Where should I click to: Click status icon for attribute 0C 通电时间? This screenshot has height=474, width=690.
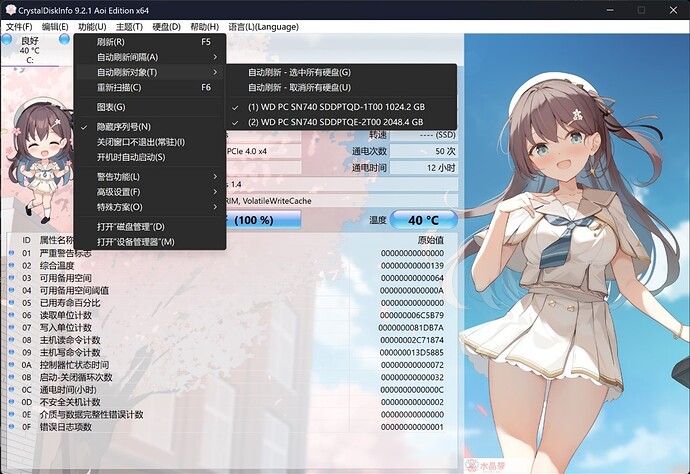pyautogui.click(x=11, y=389)
